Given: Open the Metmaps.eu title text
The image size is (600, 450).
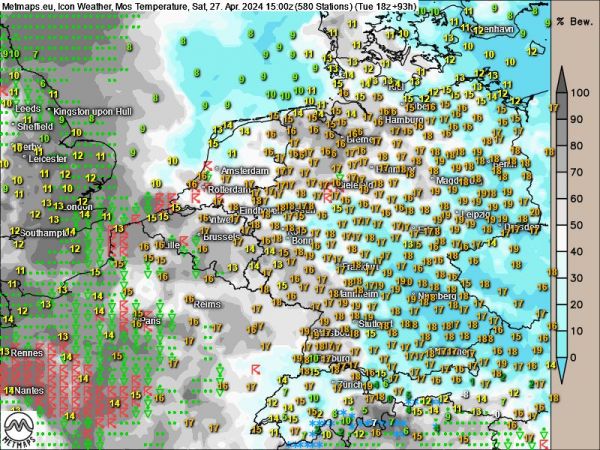Looking at the screenshot, I should click(x=28, y=6).
